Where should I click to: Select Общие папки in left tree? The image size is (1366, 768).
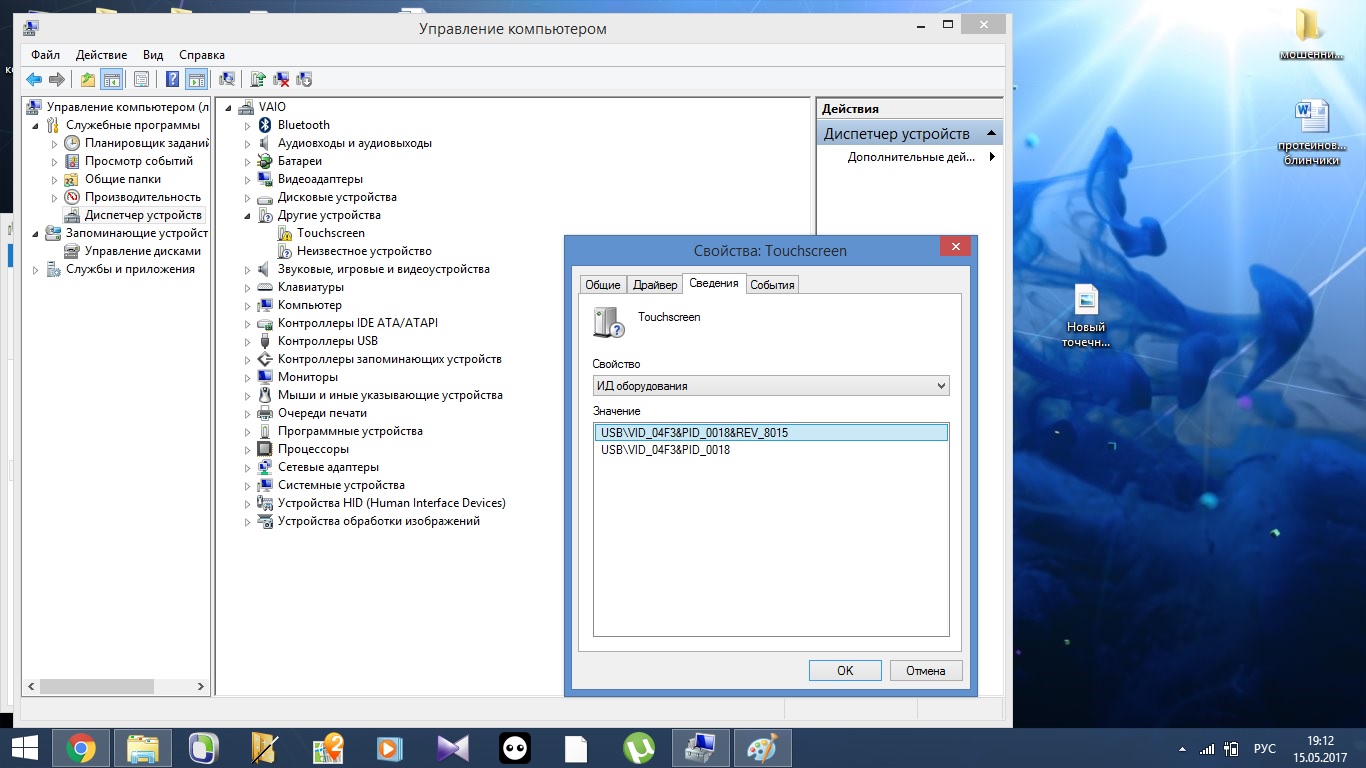coord(123,179)
